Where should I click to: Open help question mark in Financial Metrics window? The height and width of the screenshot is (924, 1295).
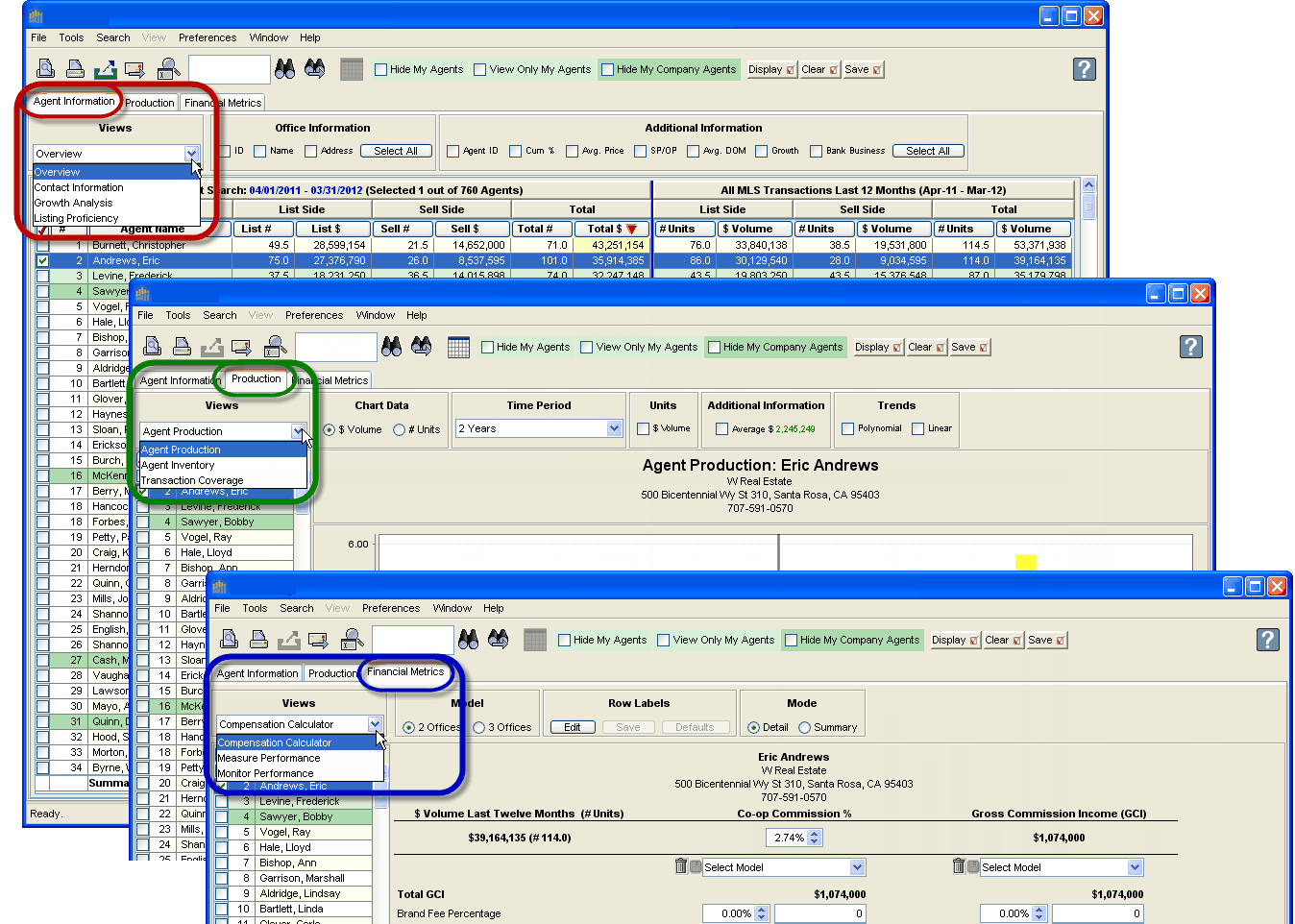(x=1268, y=640)
